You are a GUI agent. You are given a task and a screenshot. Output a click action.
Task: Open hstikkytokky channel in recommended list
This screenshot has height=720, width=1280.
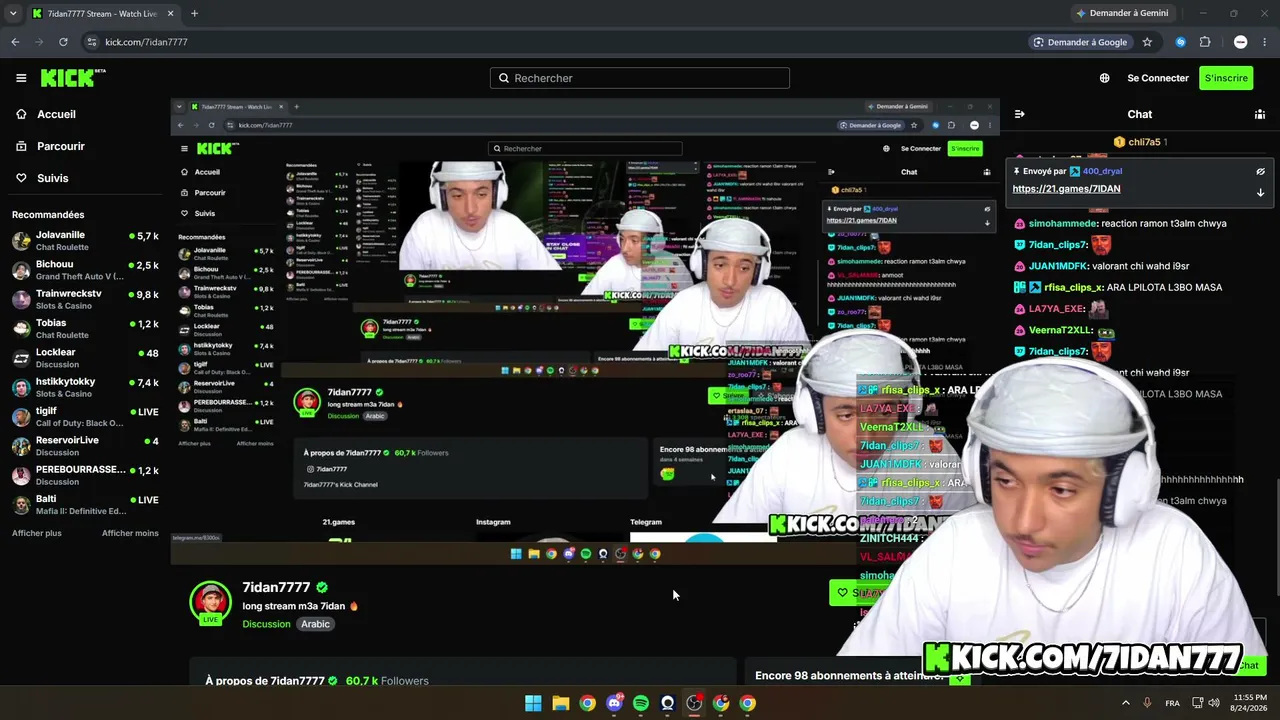pos(85,387)
